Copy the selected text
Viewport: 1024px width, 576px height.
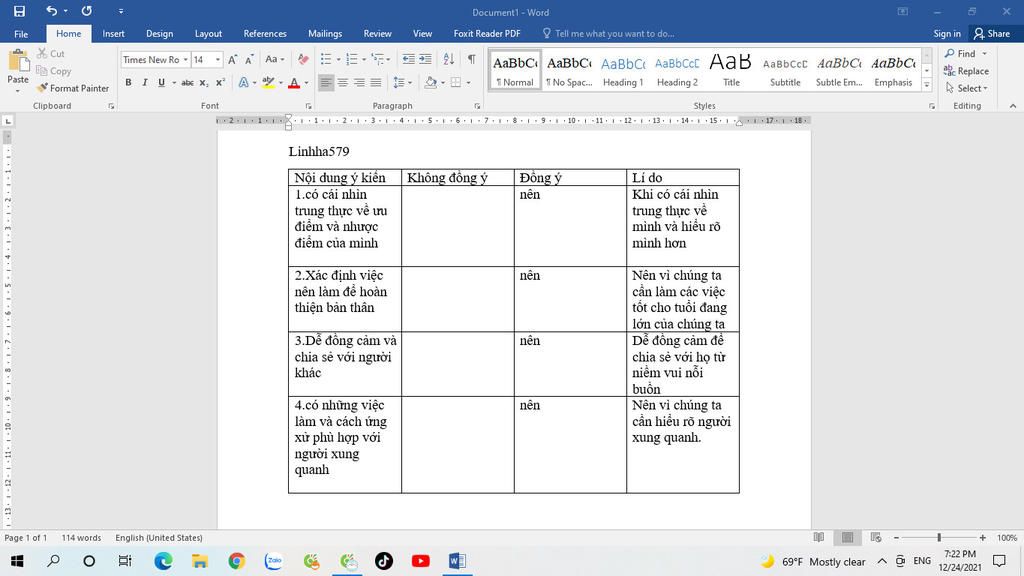[x=54, y=71]
